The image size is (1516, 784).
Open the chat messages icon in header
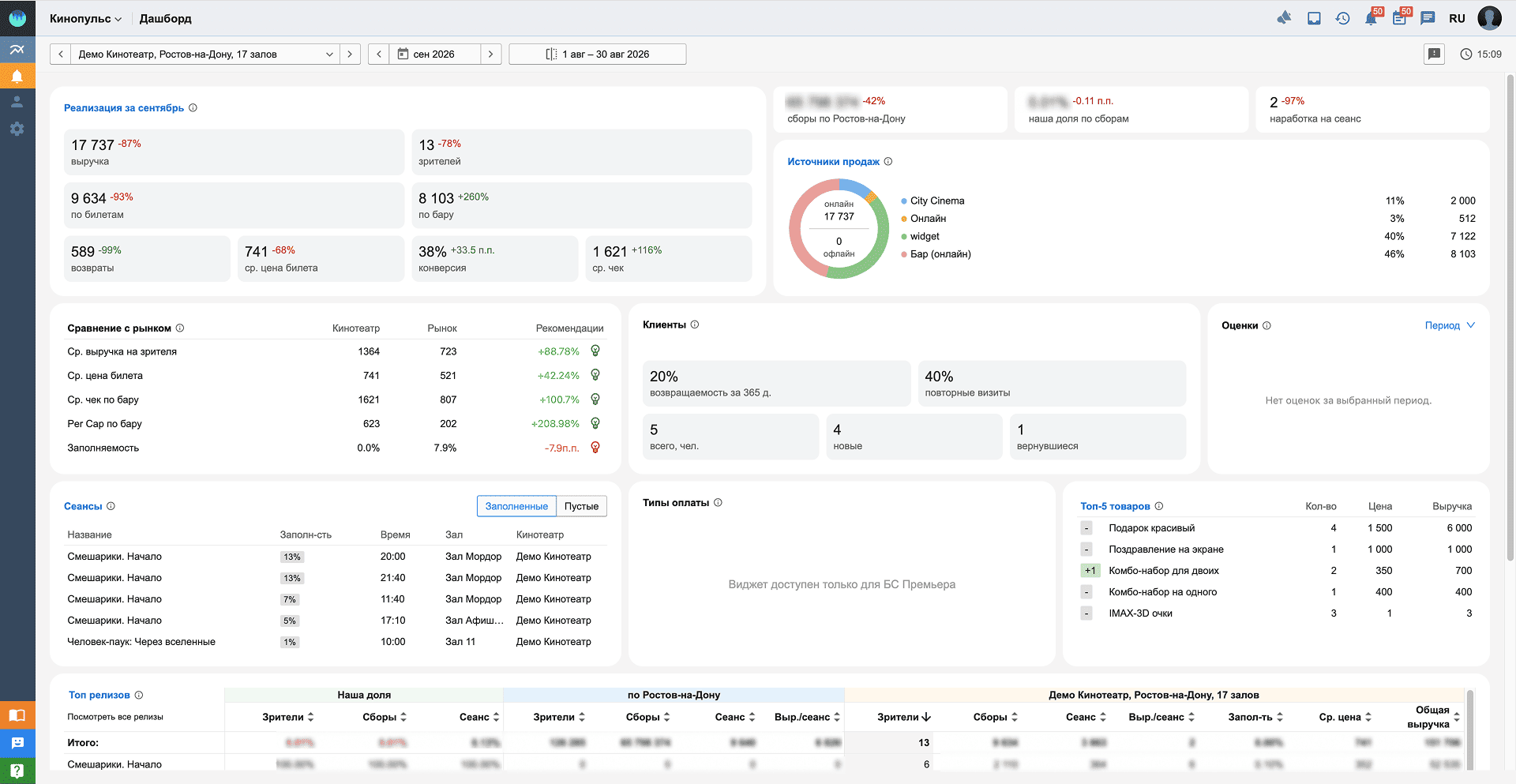(x=1428, y=18)
